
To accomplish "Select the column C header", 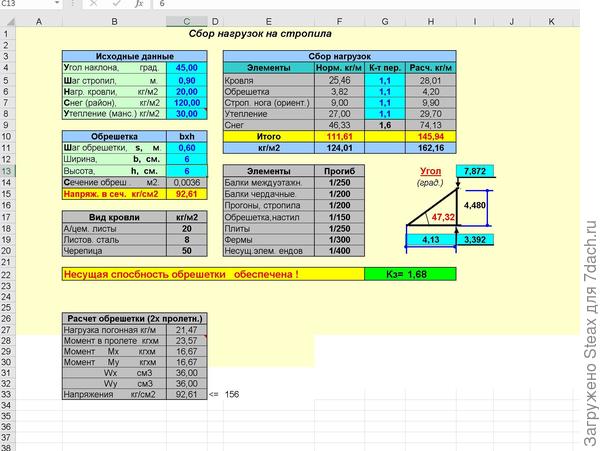I will click(186, 20).
